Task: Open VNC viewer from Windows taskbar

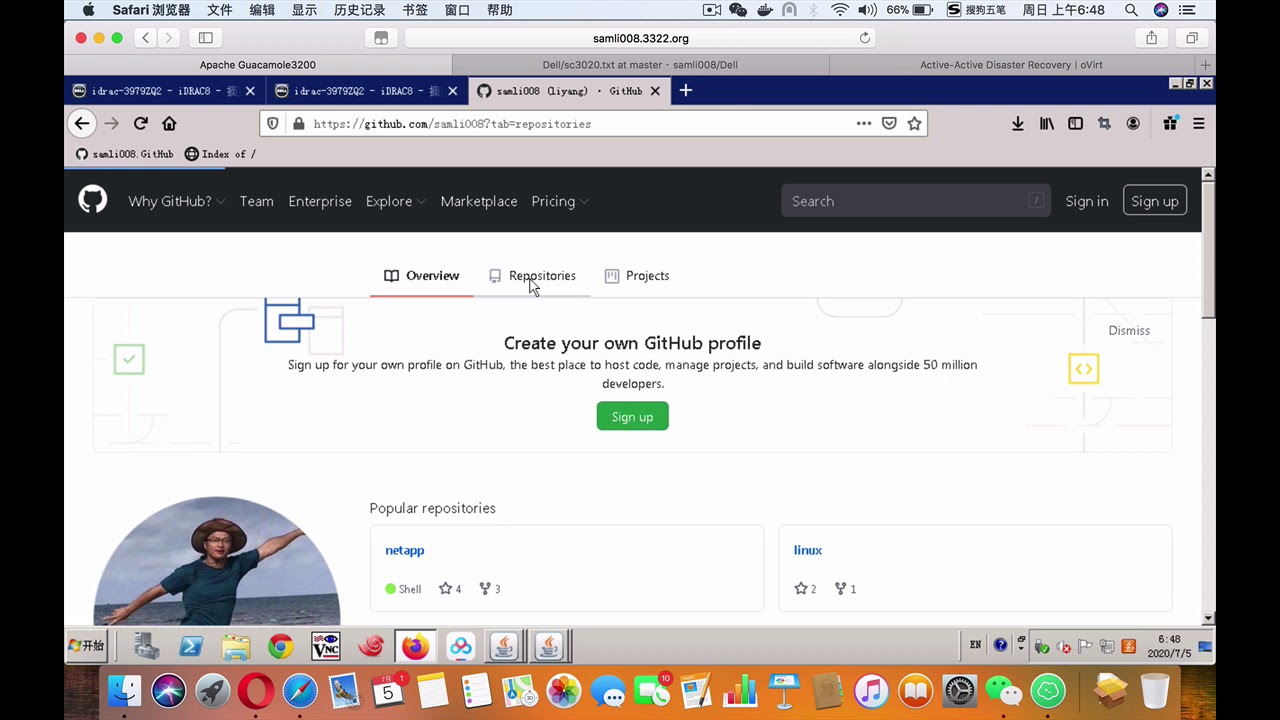Action: point(326,647)
